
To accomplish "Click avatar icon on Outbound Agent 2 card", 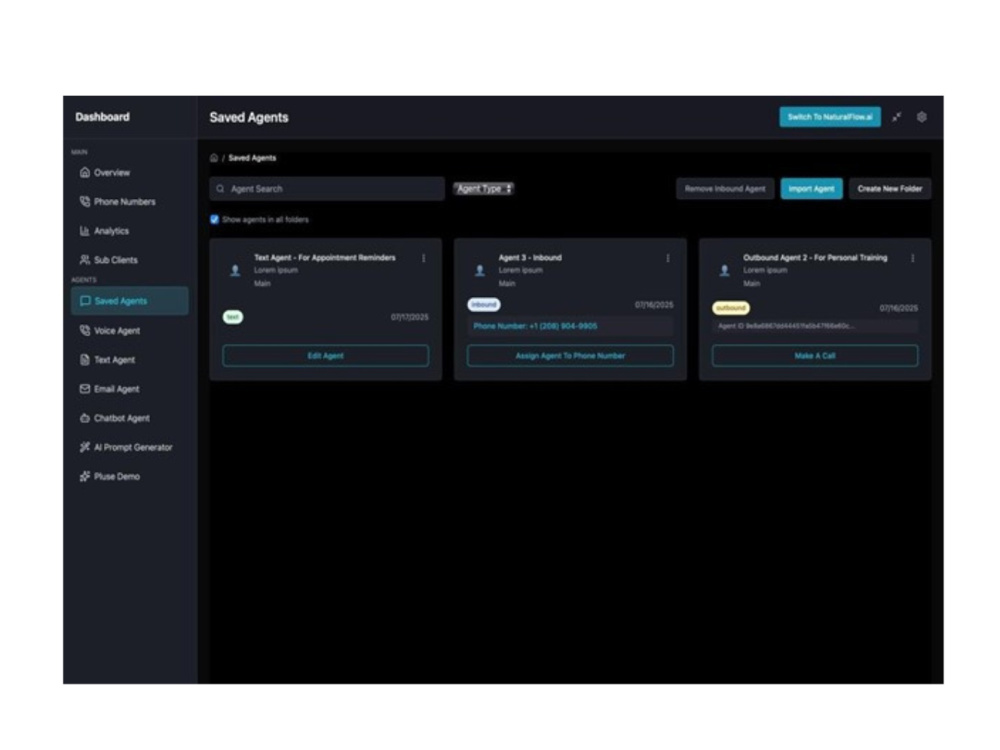I will (x=724, y=270).
